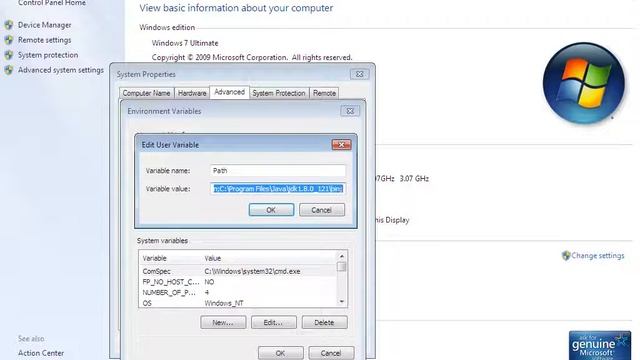The height and width of the screenshot is (360, 640).
Task: Click the Variable name field
Action: pyautogui.click(x=278, y=171)
